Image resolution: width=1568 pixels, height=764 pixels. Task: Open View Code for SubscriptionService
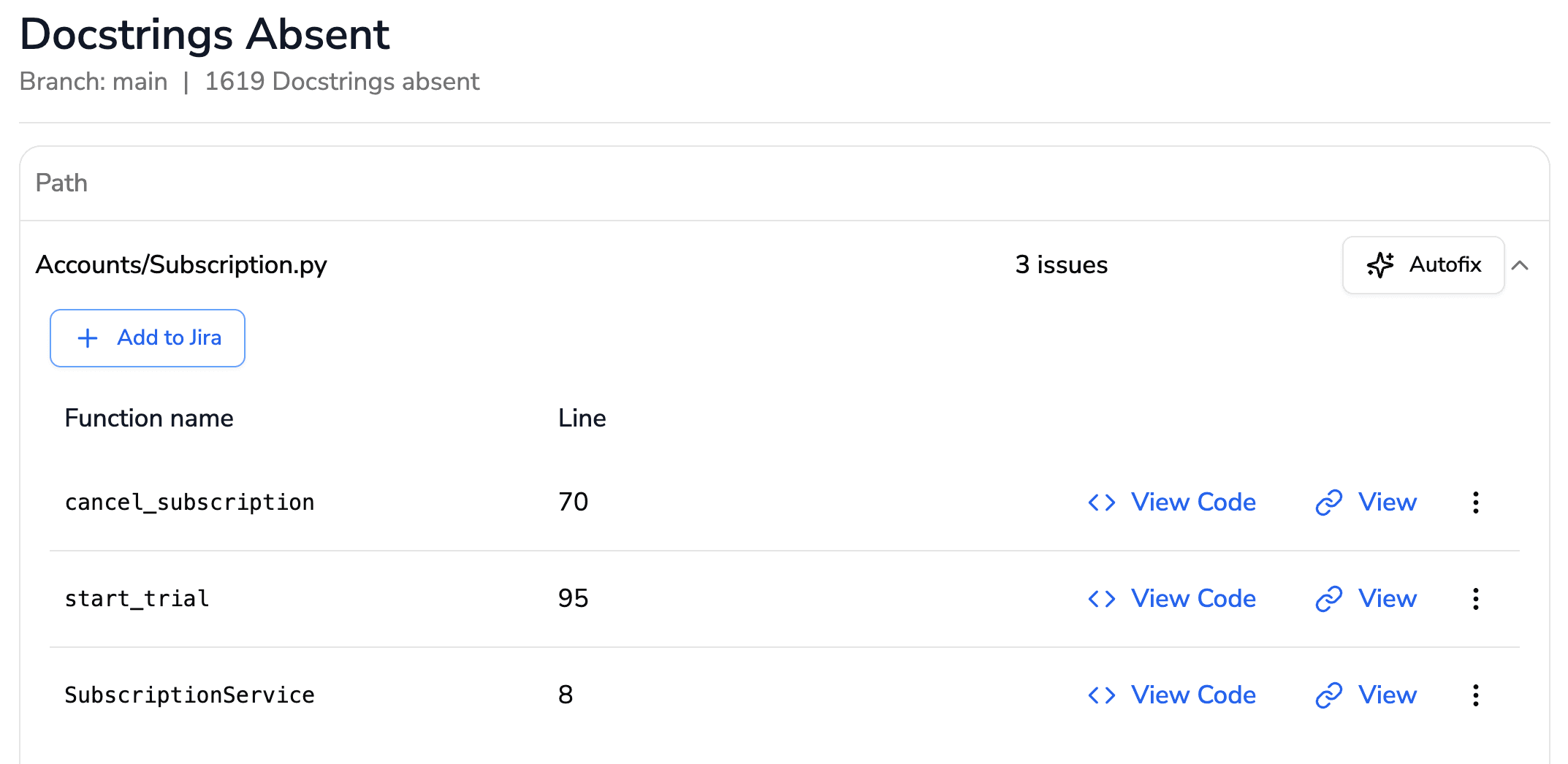coord(1193,695)
